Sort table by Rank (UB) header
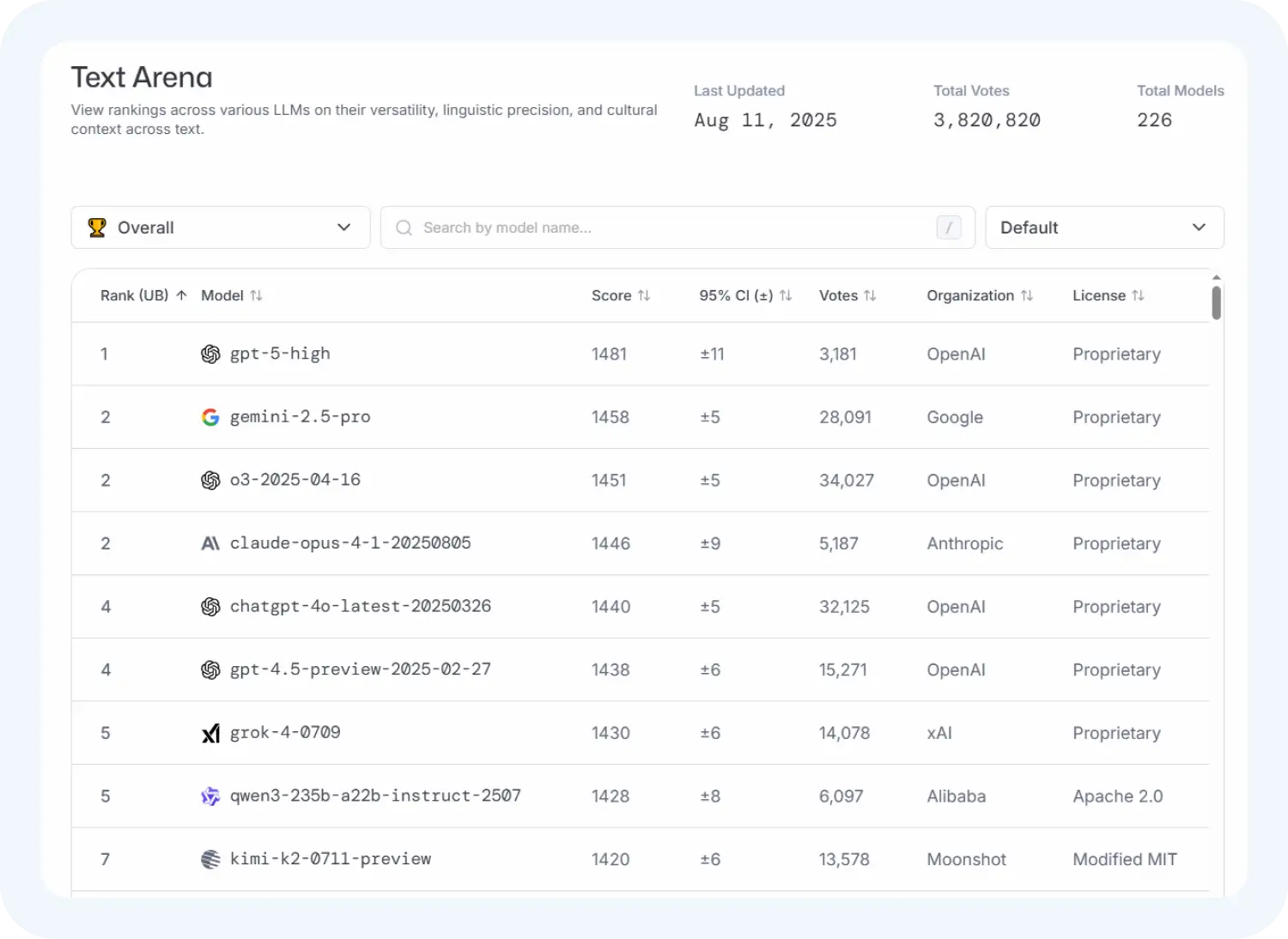1288x939 pixels. [143, 295]
